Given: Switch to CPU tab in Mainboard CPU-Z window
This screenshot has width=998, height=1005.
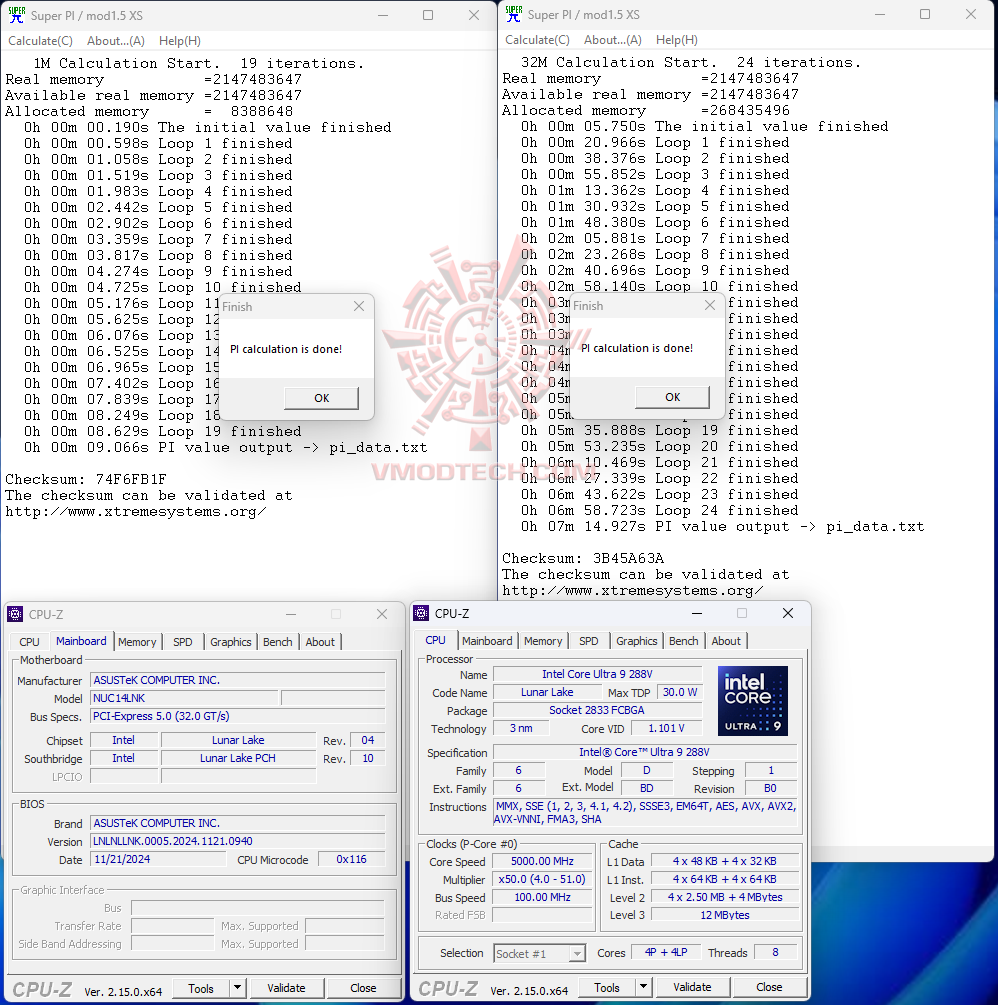Looking at the screenshot, I should pos(29,642).
